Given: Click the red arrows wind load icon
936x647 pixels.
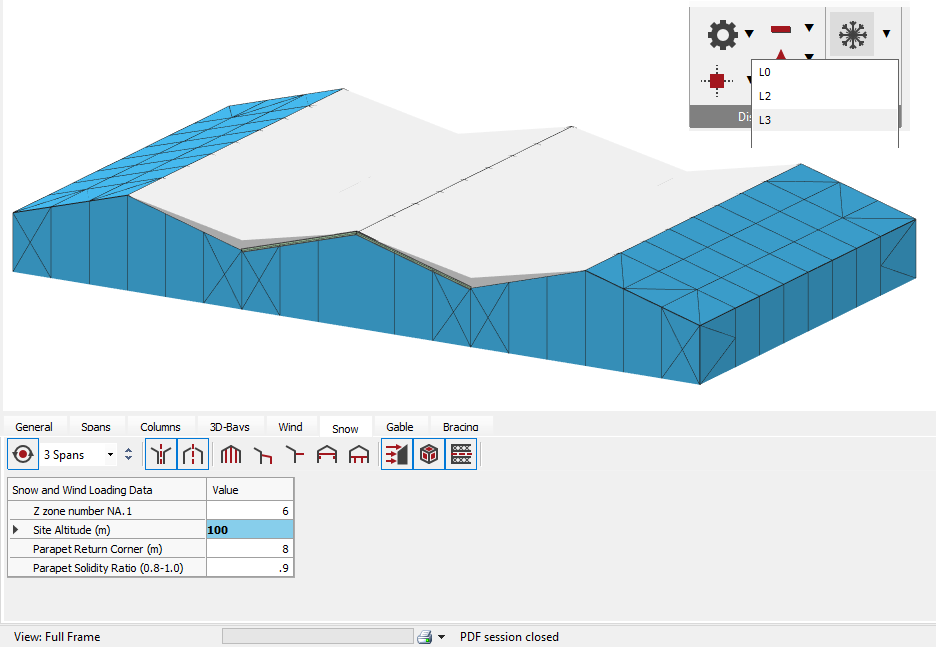Looking at the screenshot, I should (x=396, y=454).
